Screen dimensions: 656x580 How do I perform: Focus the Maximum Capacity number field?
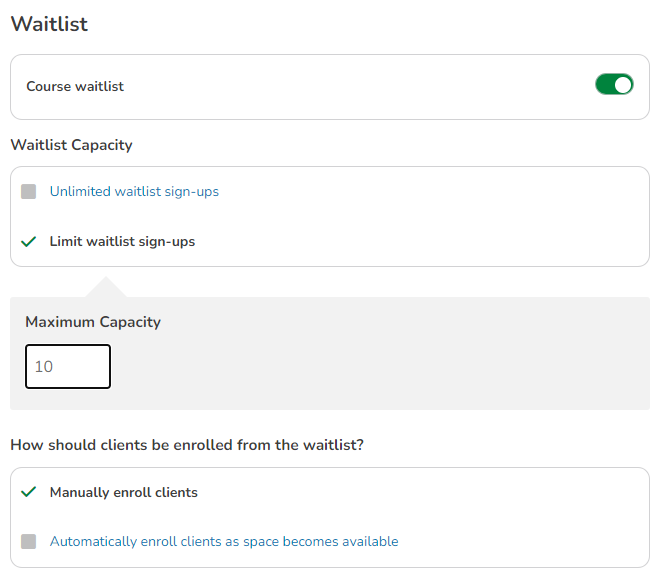coord(68,367)
